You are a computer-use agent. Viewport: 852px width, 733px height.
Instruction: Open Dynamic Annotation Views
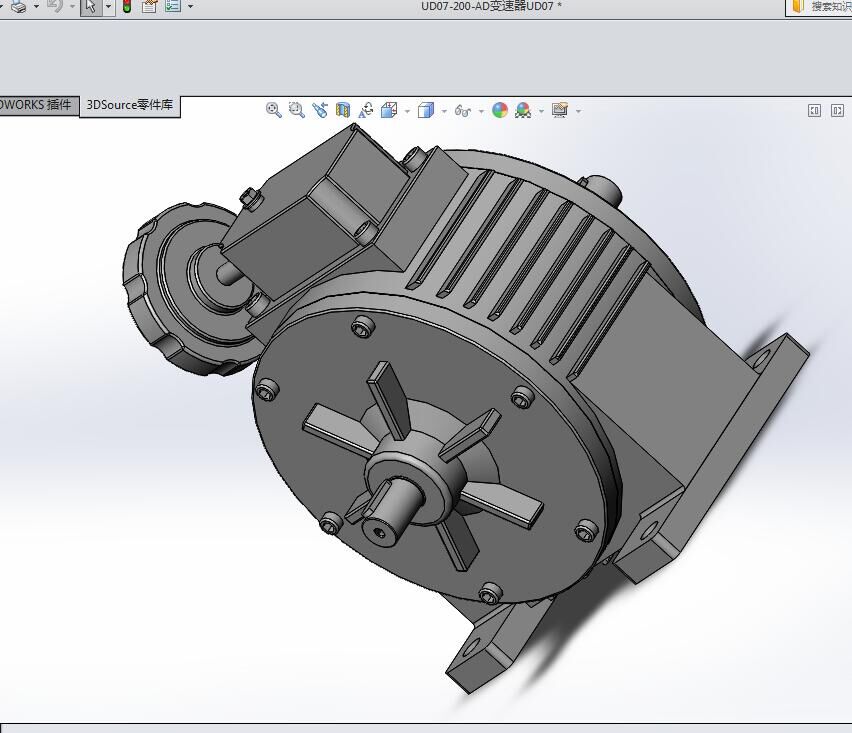click(x=366, y=110)
